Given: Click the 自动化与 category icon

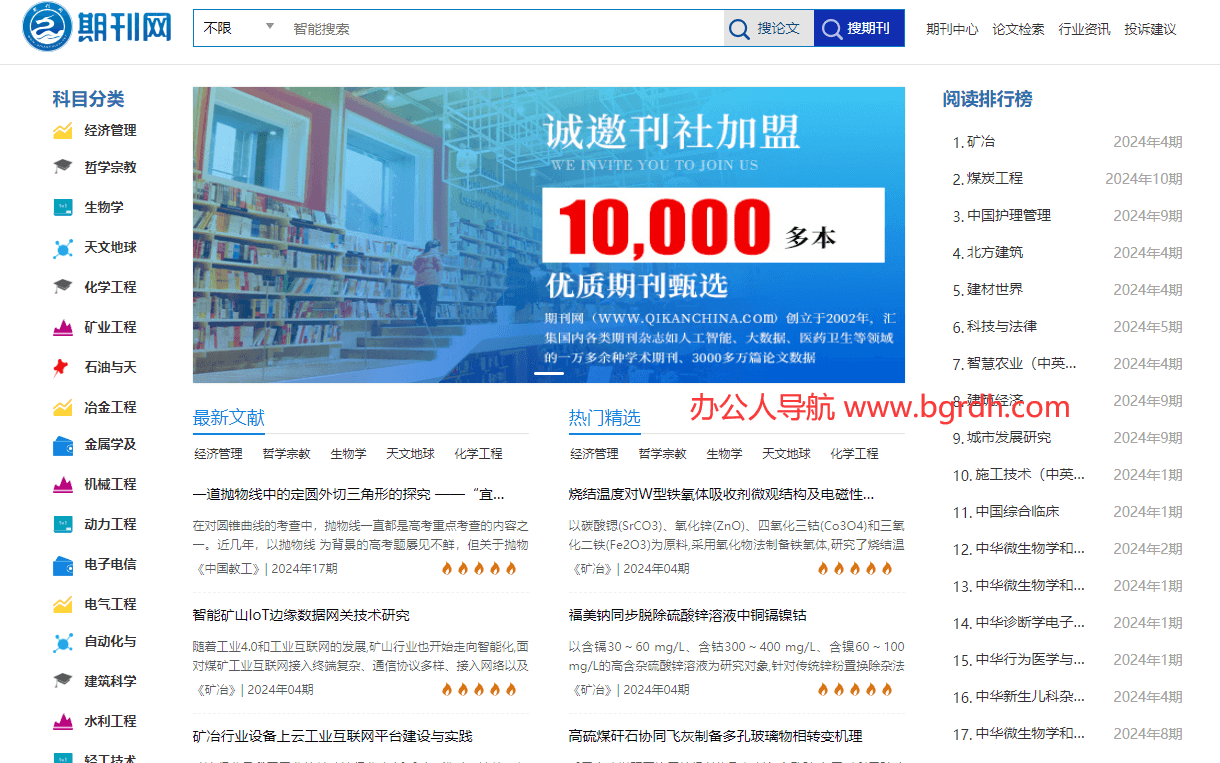Looking at the screenshot, I should coord(63,642).
